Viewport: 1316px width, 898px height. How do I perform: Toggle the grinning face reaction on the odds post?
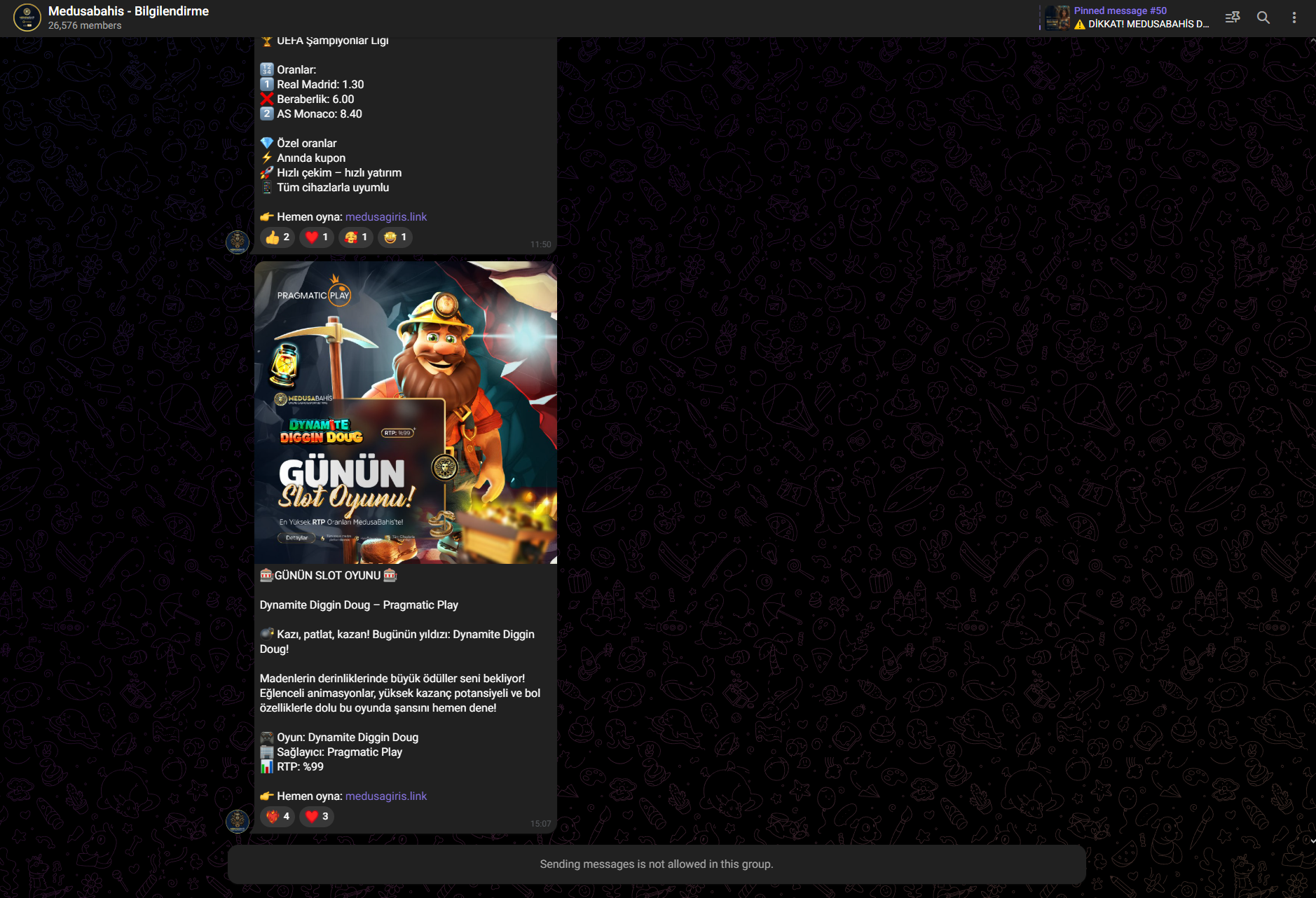click(395, 237)
